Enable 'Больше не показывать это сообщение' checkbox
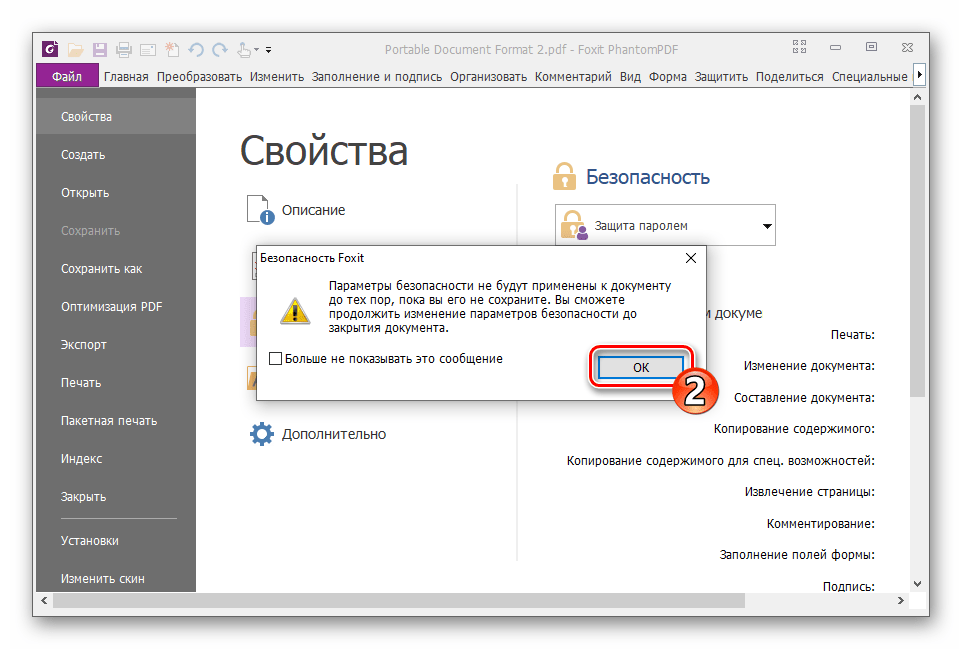 [276, 358]
